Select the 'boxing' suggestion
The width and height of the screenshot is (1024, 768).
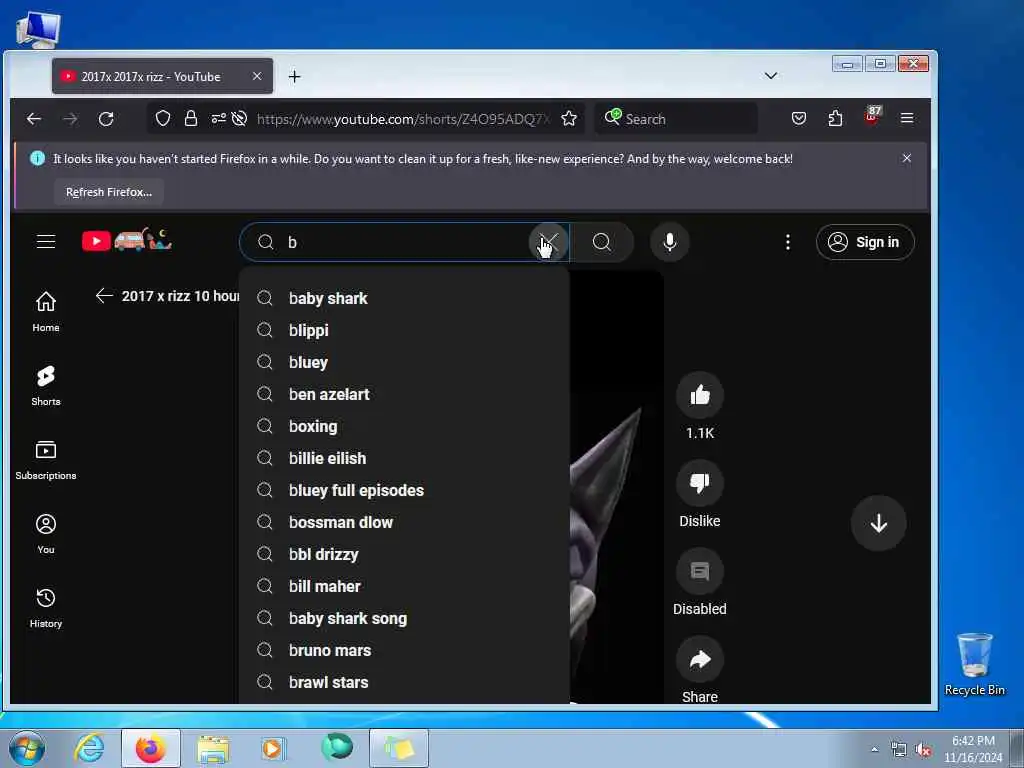pos(405,426)
